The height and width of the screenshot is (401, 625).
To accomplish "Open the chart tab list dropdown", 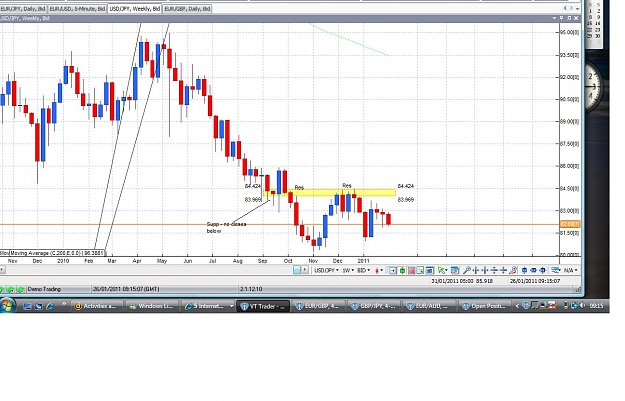I will (578, 8).
